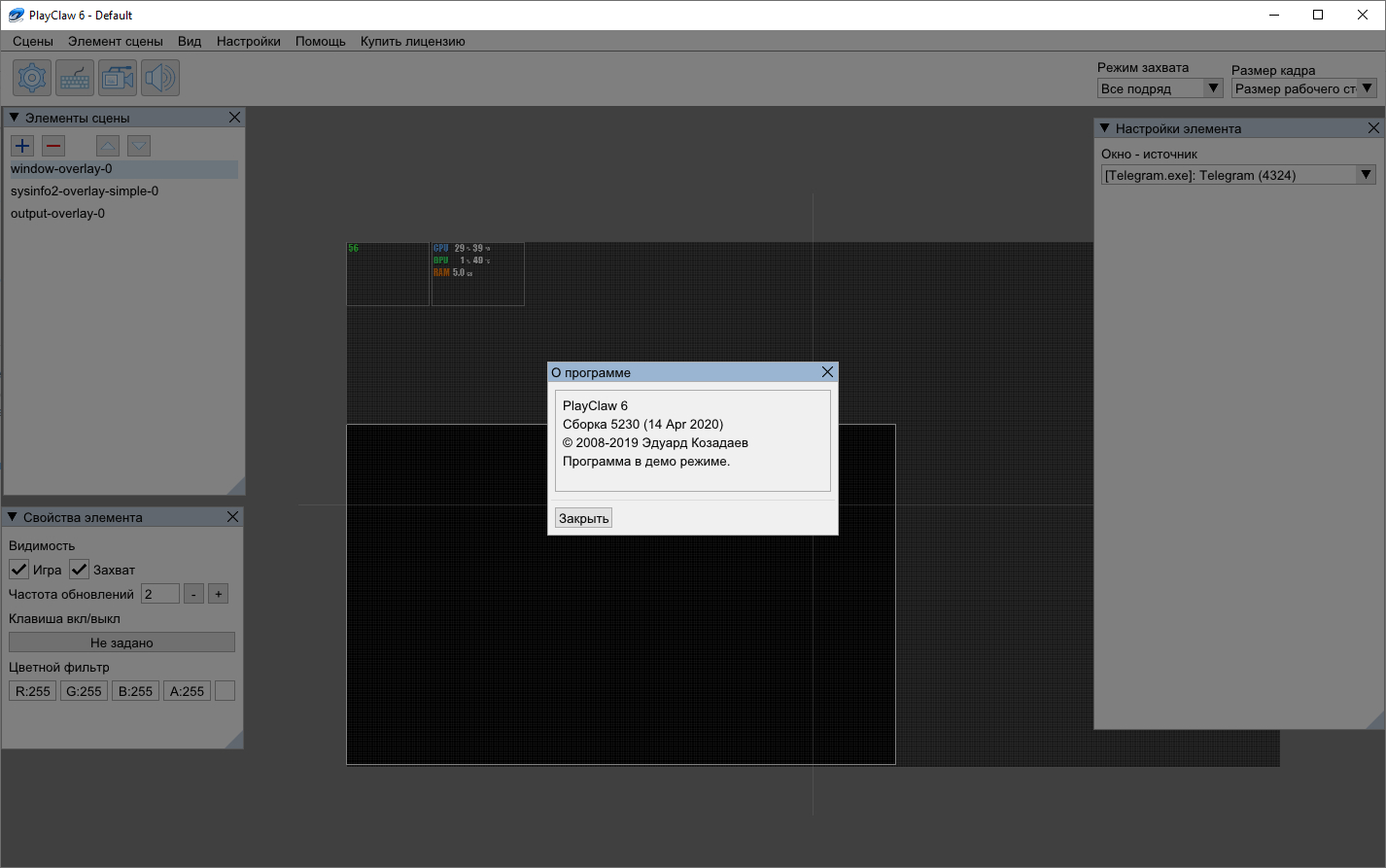
Task: Open the color filter swatch next to A:255
Action: [x=225, y=691]
